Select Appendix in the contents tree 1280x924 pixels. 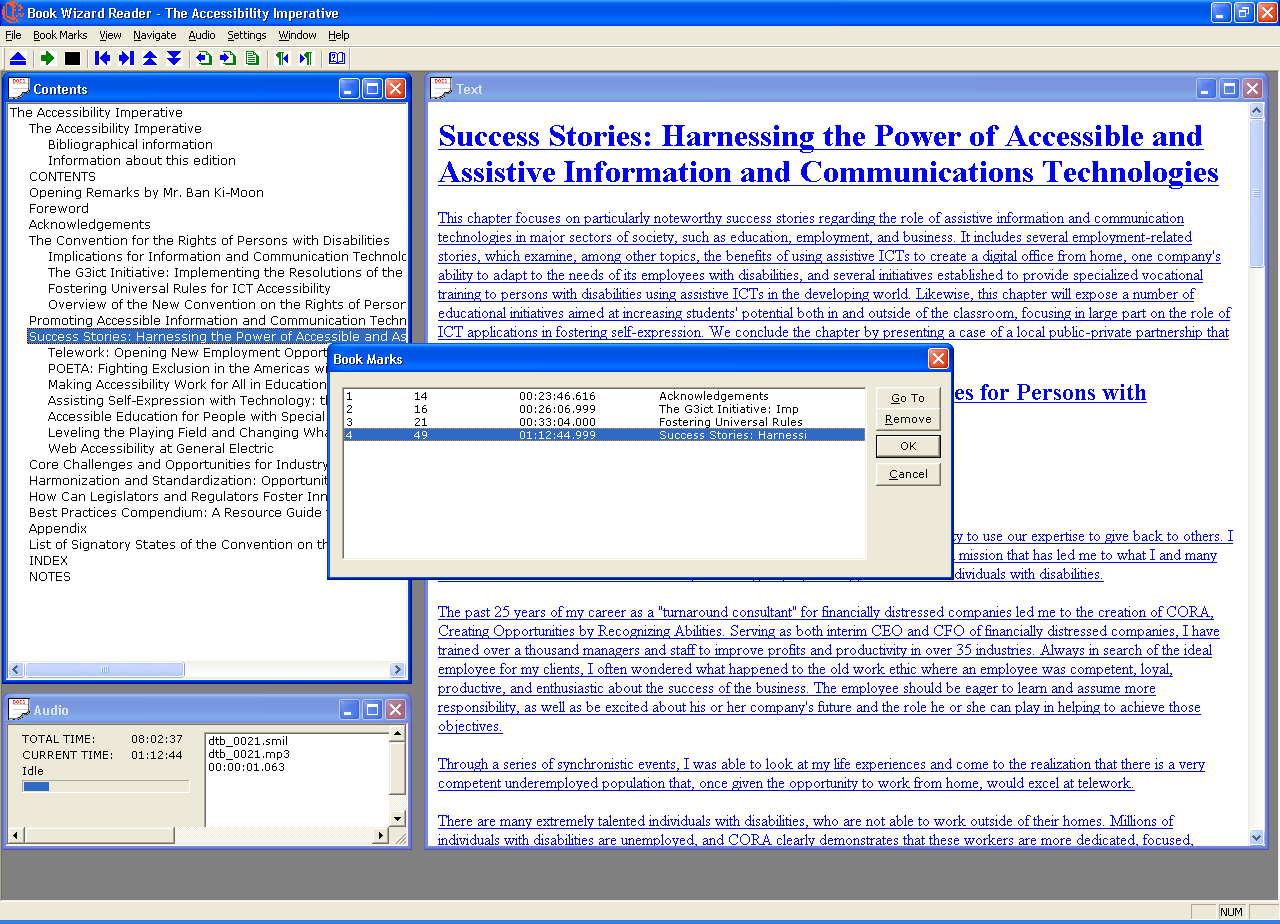[x=57, y=529]
